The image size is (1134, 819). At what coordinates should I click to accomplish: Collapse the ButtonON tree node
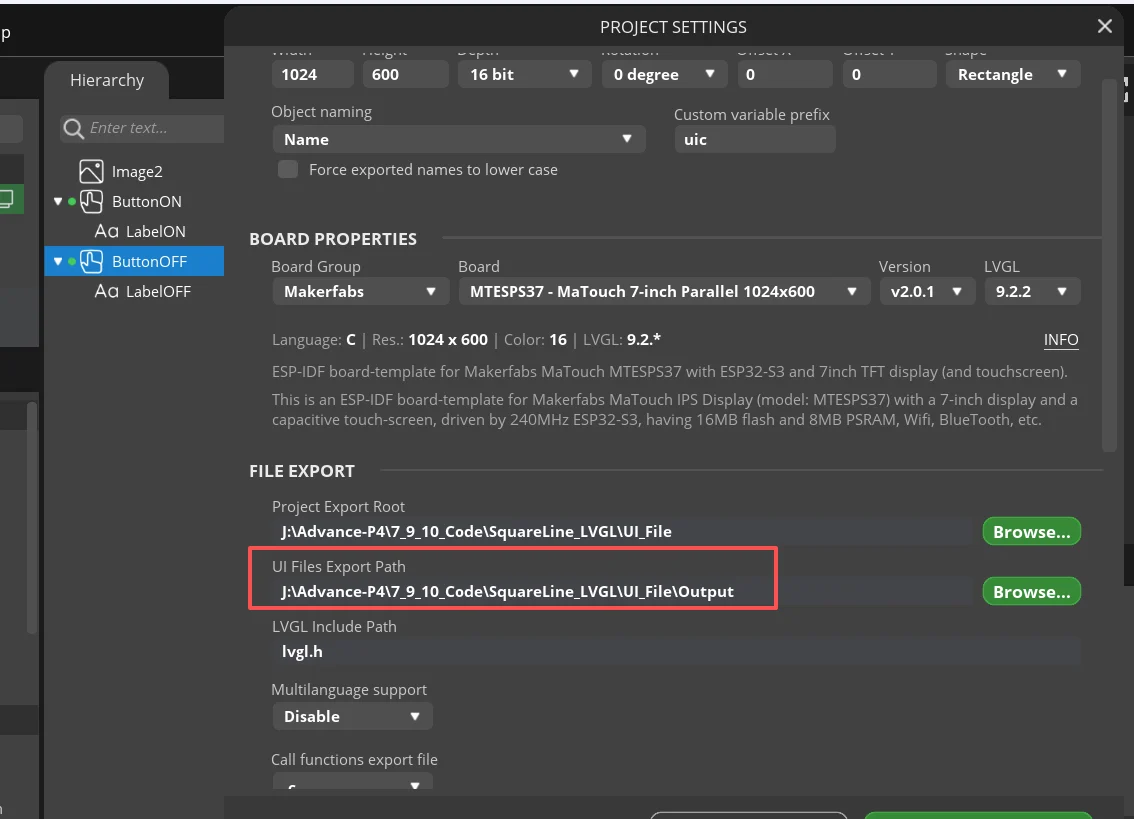(x=59, y=202)
